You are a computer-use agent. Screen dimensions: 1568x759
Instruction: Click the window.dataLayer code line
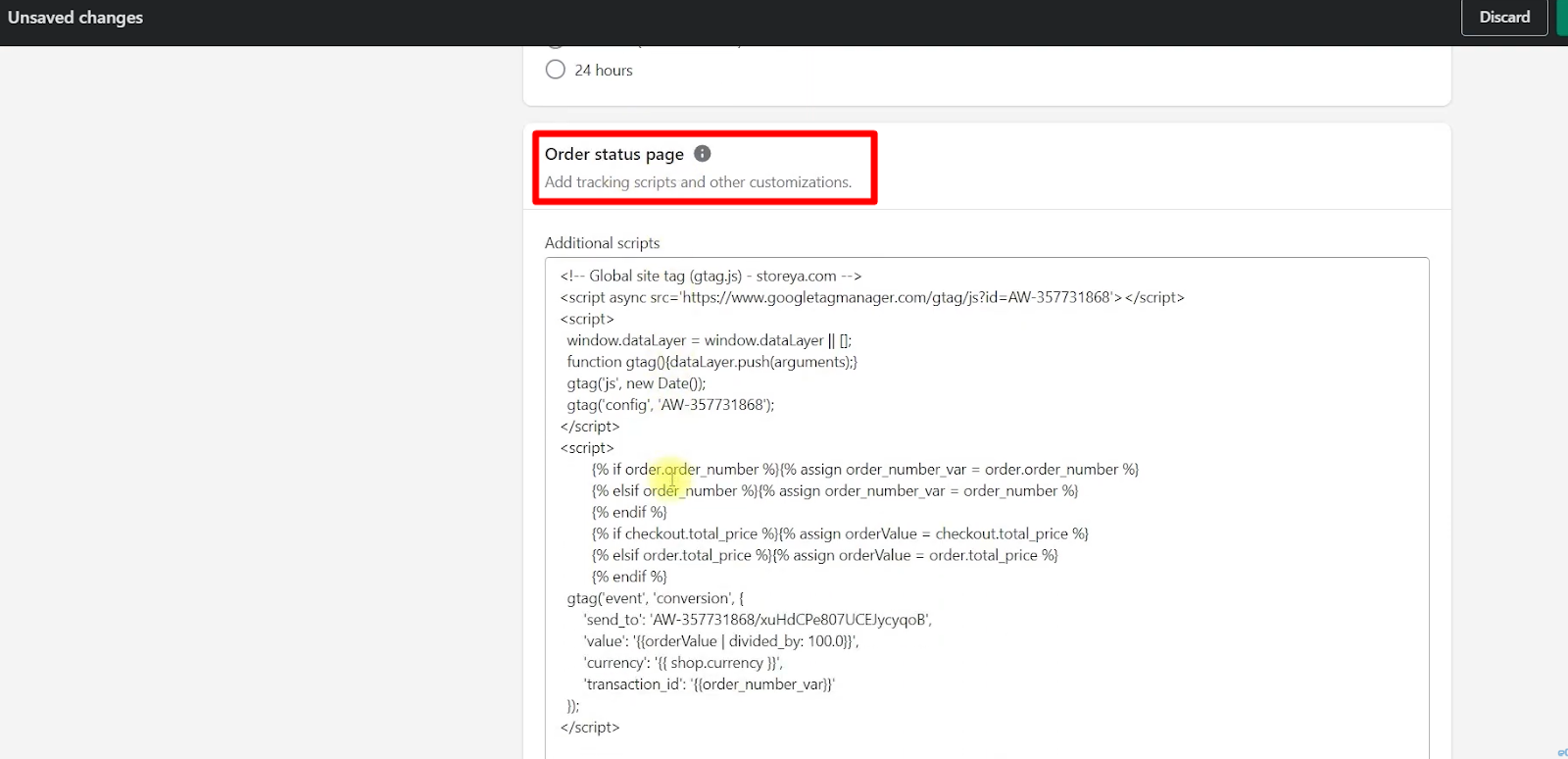click(x=710, y=340)
